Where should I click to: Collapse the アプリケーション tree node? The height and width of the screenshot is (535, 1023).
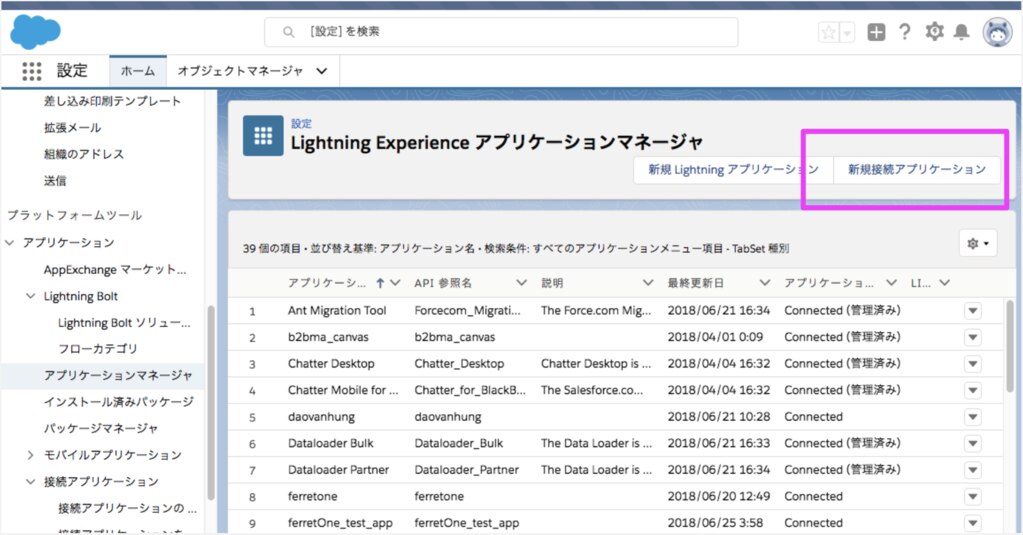point(10,243)
